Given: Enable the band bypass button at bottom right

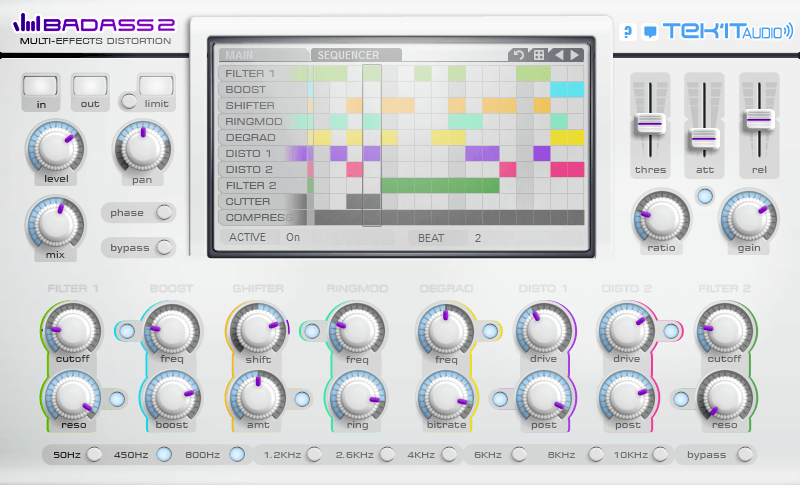Looking at the screenshot, I should click(745, 454).
